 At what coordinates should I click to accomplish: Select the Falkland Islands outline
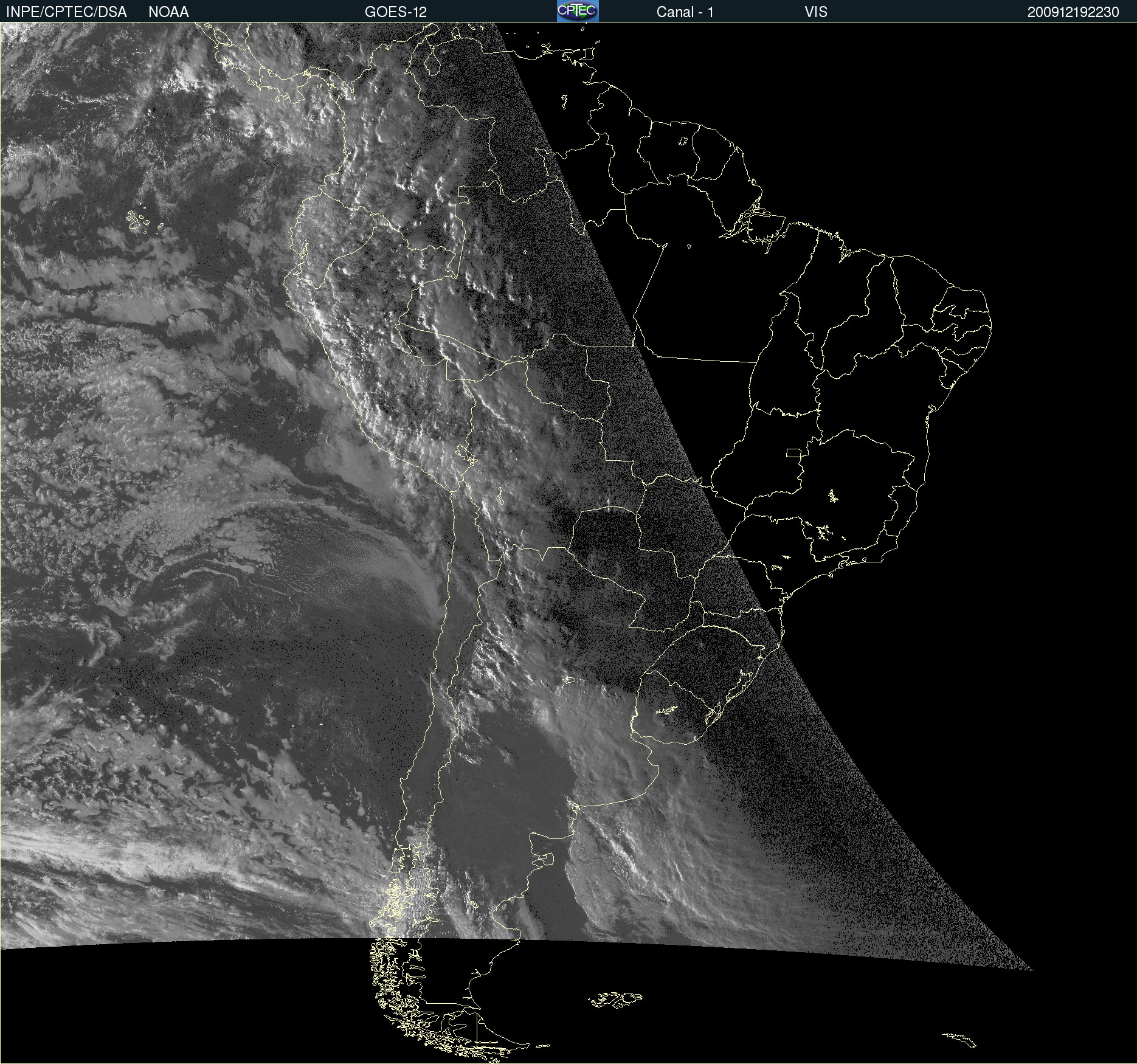[615, 1000]
